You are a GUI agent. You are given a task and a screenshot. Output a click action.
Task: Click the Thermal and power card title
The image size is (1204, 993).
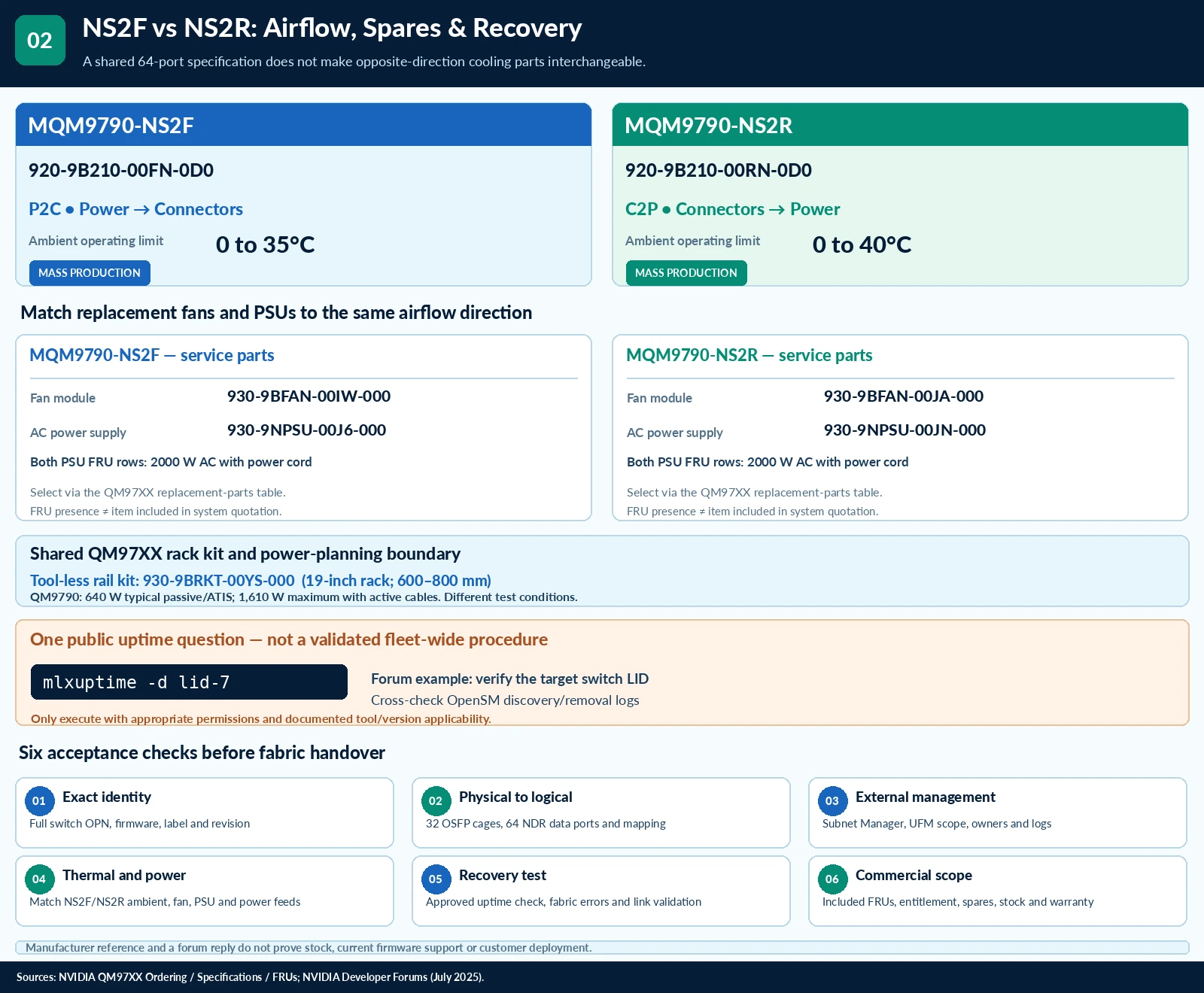pyautogui.click(x=124, y=876)
